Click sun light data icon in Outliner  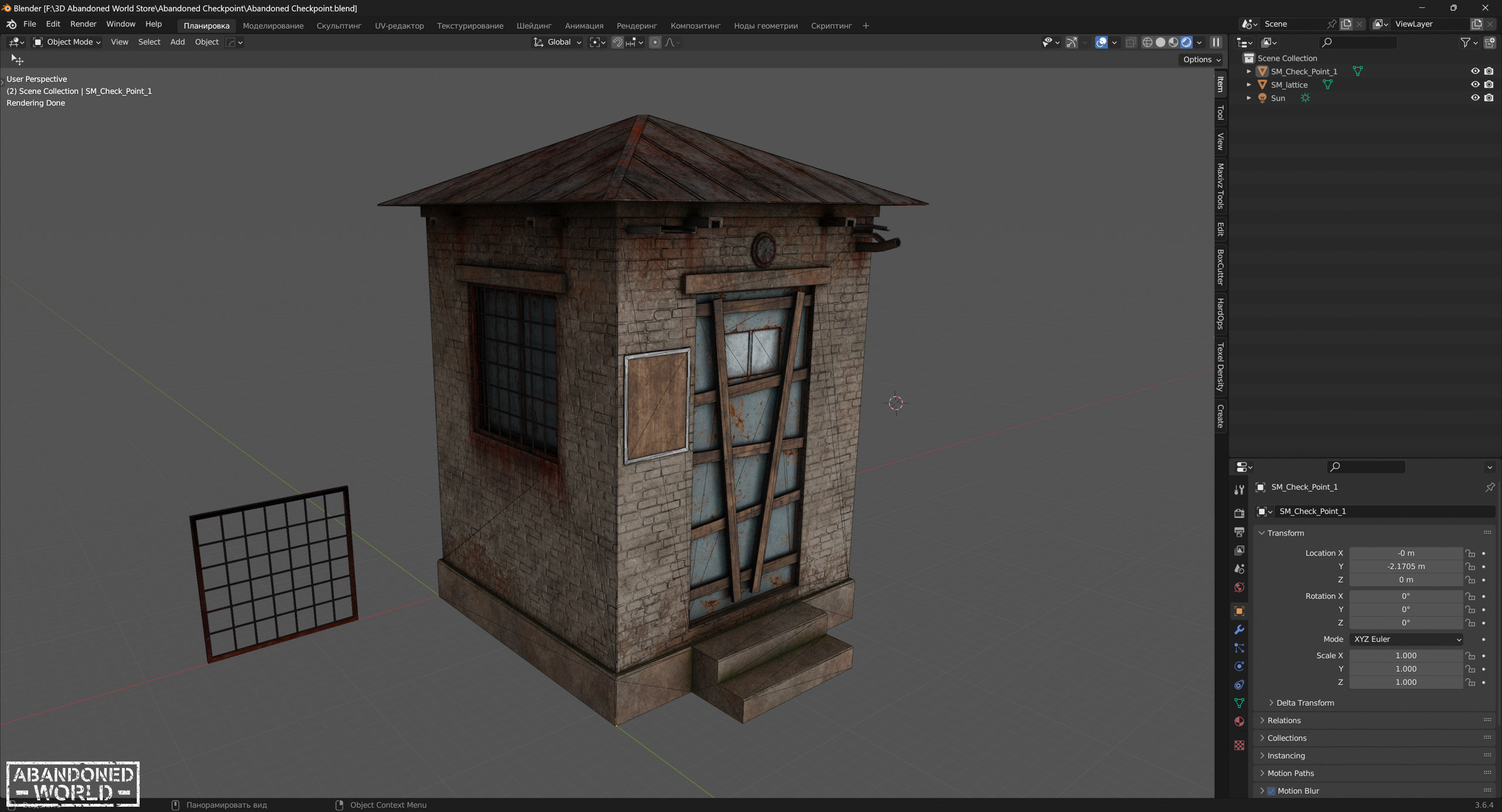coord(1305,98)
